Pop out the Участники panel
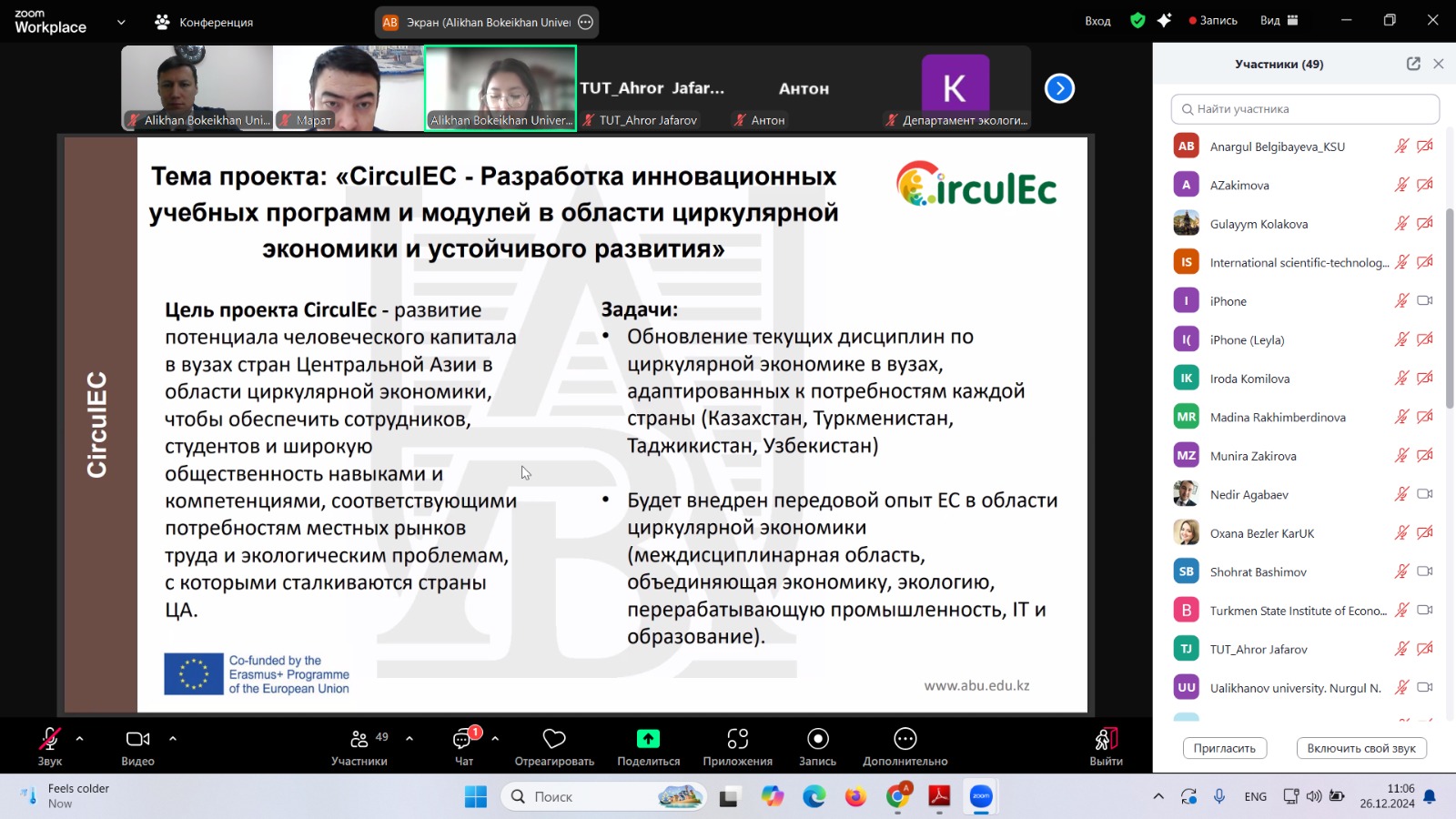The height and width of the screenshot is (819, 1456). [1413, 64]
